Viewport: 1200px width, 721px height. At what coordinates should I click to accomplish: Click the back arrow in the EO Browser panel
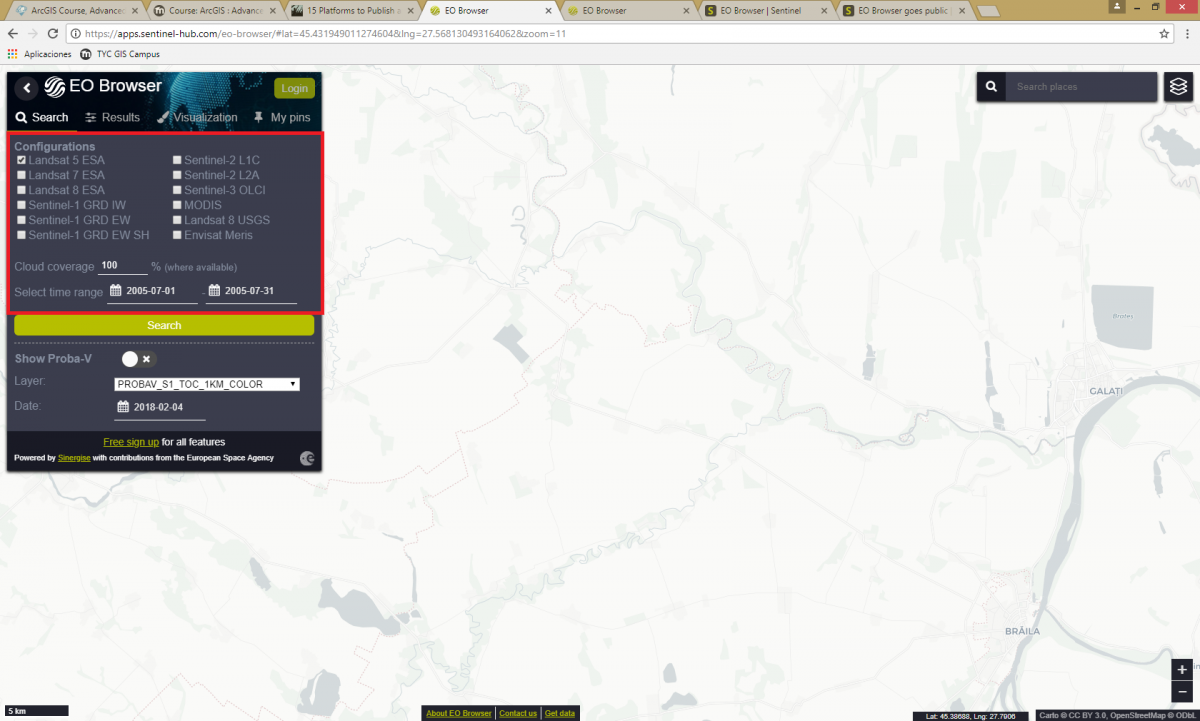pyautogui.click(x=26, y=87)
